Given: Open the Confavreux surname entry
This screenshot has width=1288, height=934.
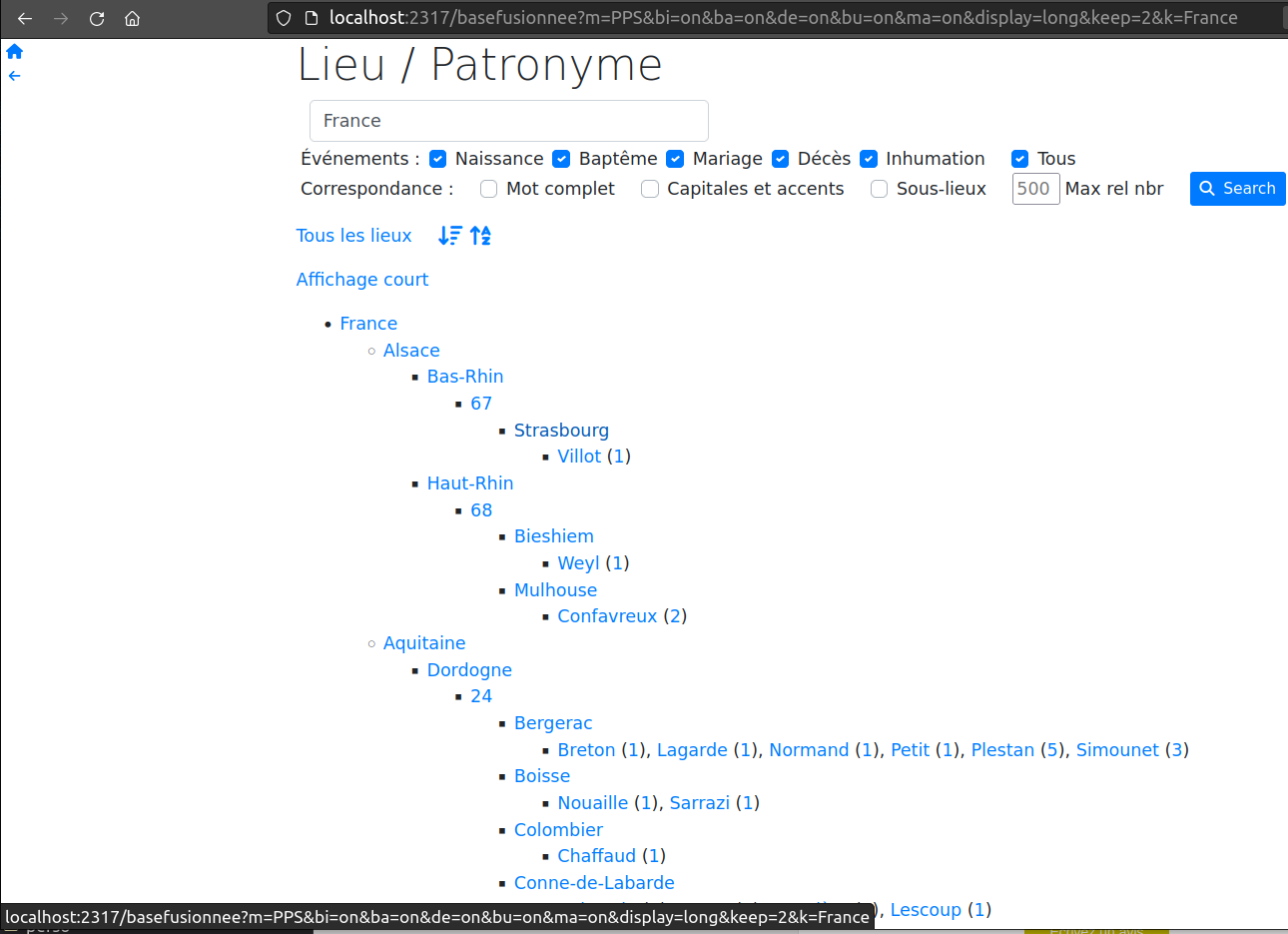Looking at the screenshot, I should pyautogui.click(x=607, y=615).
